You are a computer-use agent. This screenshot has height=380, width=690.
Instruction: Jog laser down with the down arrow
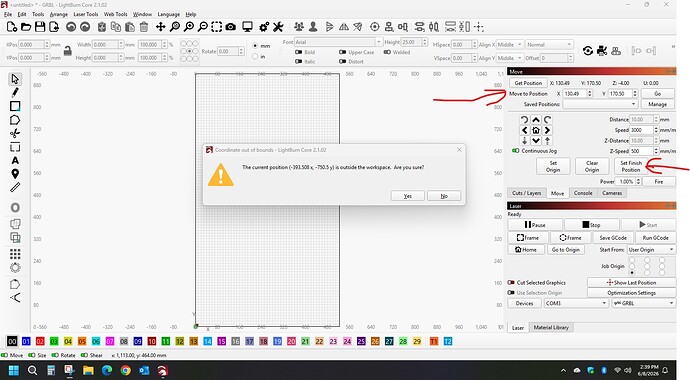[x=536, y=141]
